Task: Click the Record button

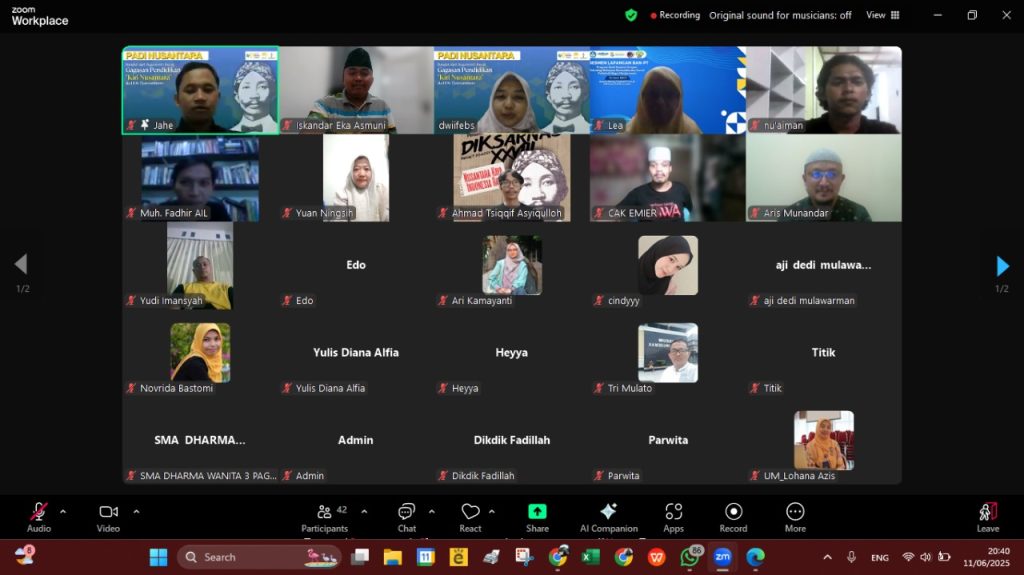Action: pyautogui.click(x=733, y=517)
